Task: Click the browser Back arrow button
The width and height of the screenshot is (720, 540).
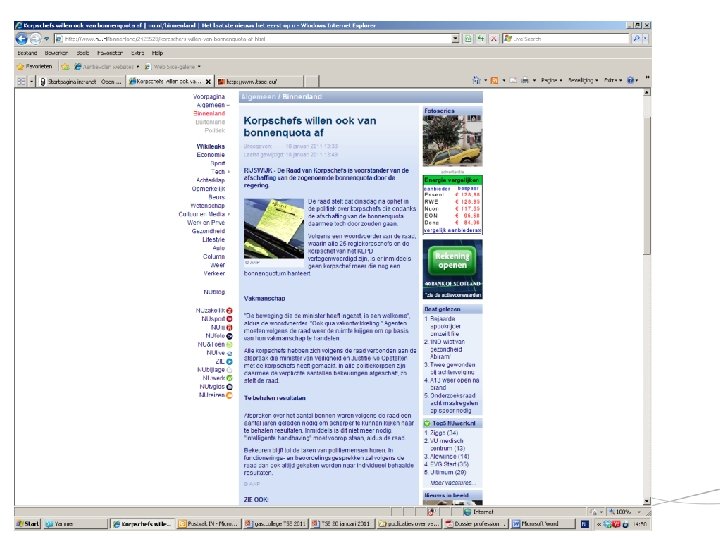Action: [x=22, y=39]
